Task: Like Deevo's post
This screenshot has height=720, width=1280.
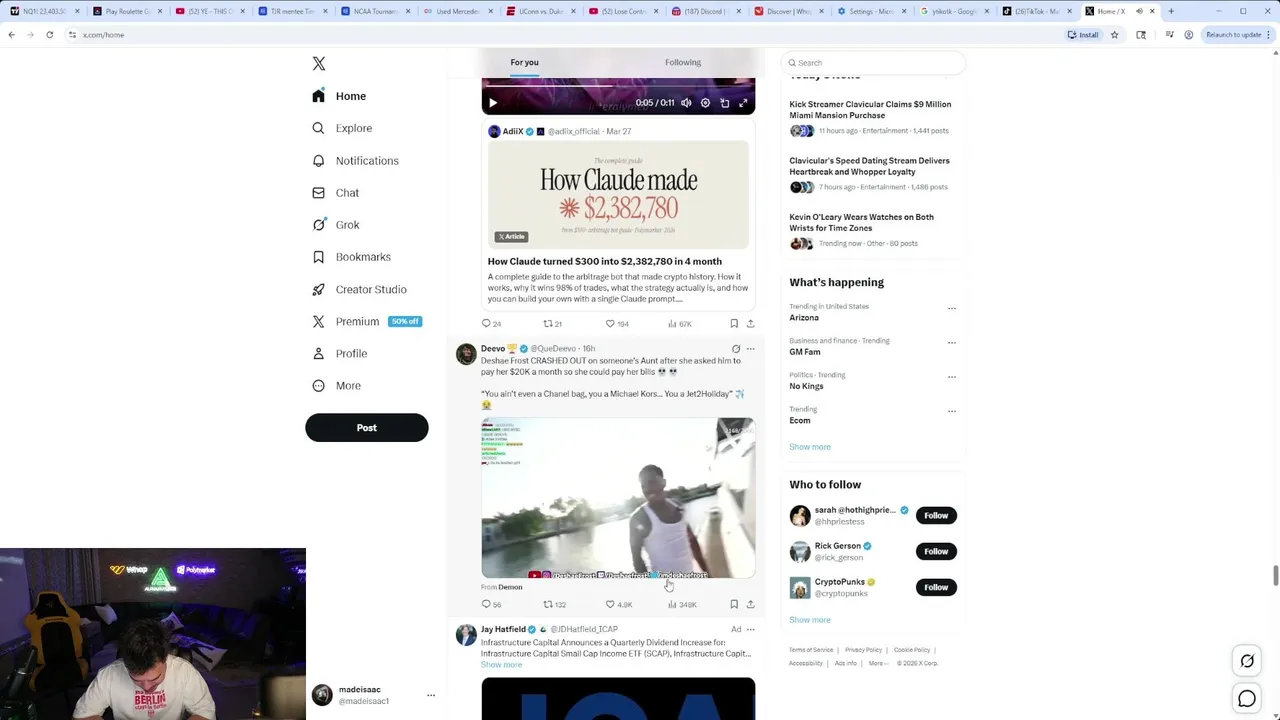Action: point(619,604)
